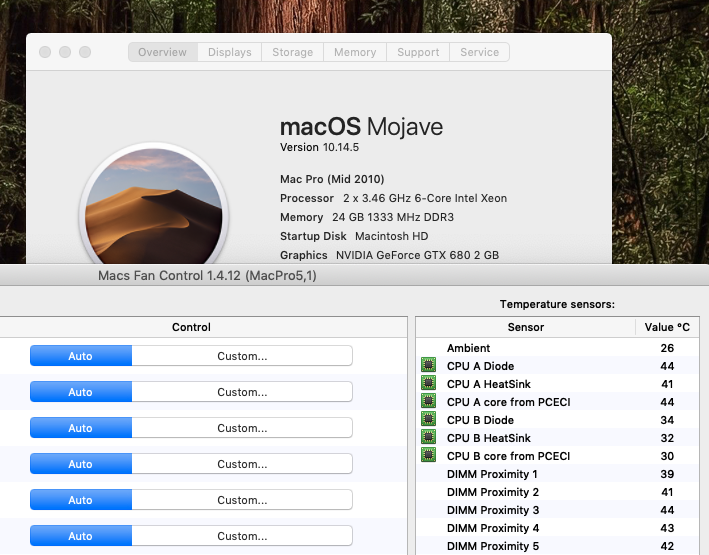Click the CPU B Diode chip icon

[x=428, y=419]
